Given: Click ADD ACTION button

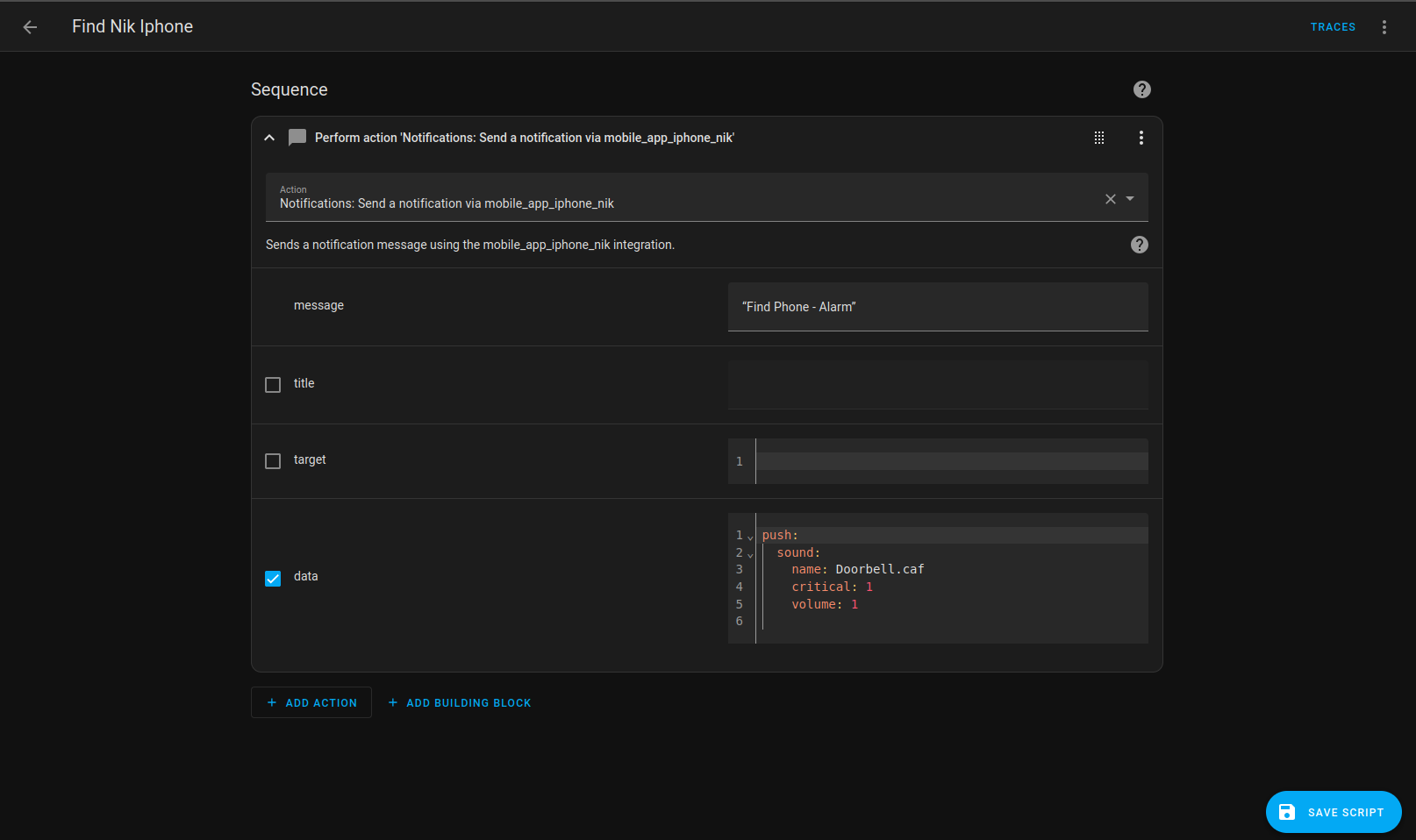Looking at the screenshot, I should 311,702.
